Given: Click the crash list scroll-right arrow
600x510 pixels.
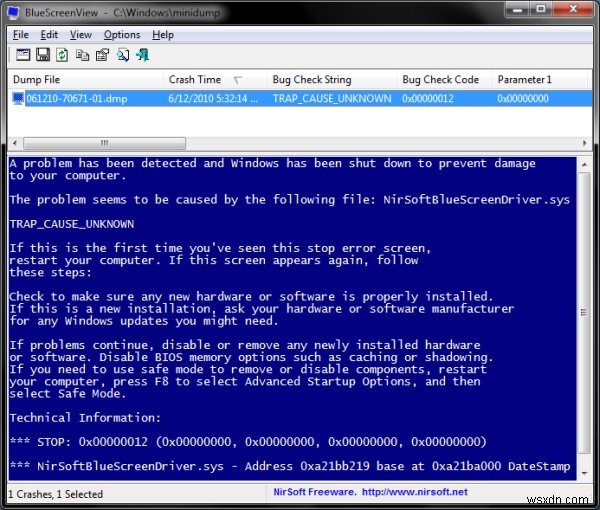Looking at the screenshot, I should pos(584,143).
